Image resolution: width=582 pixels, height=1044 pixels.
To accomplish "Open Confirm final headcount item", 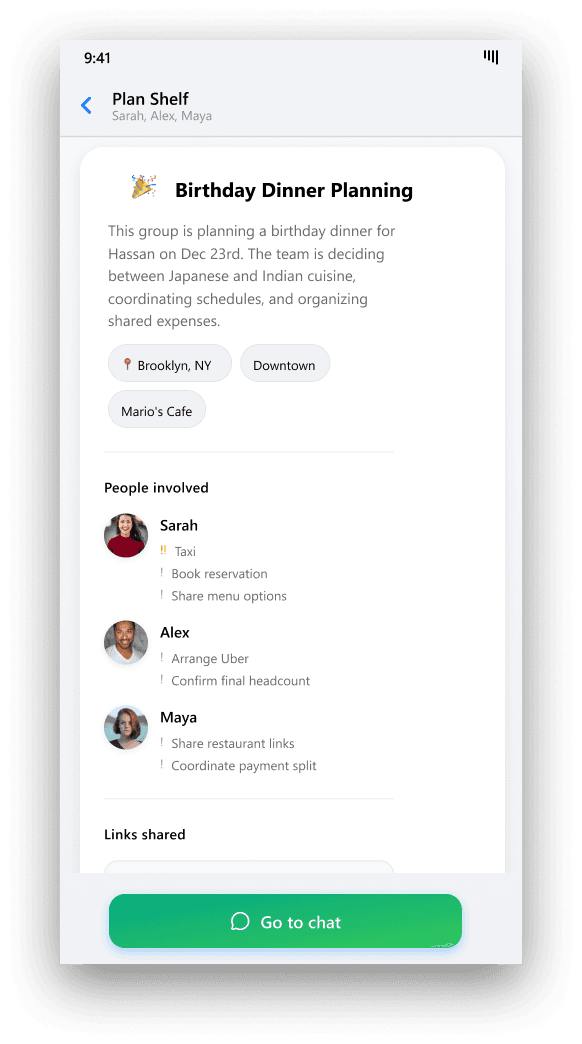I will click(240, 680).
